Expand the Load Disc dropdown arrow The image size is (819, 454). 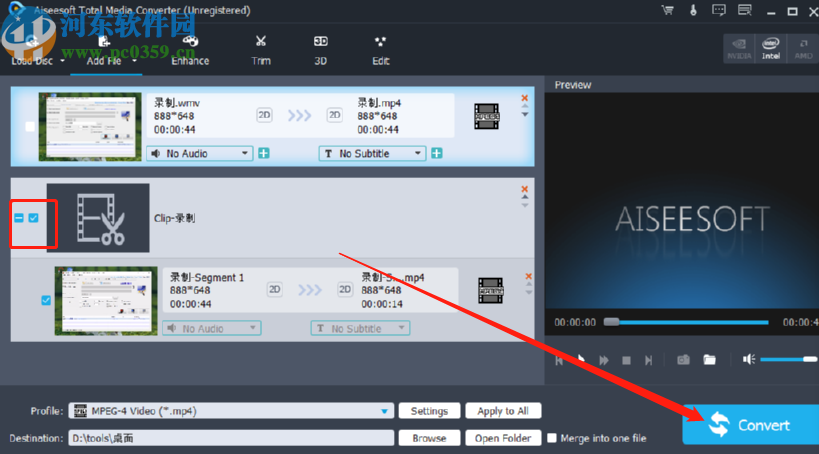click(x=63, y=61)
